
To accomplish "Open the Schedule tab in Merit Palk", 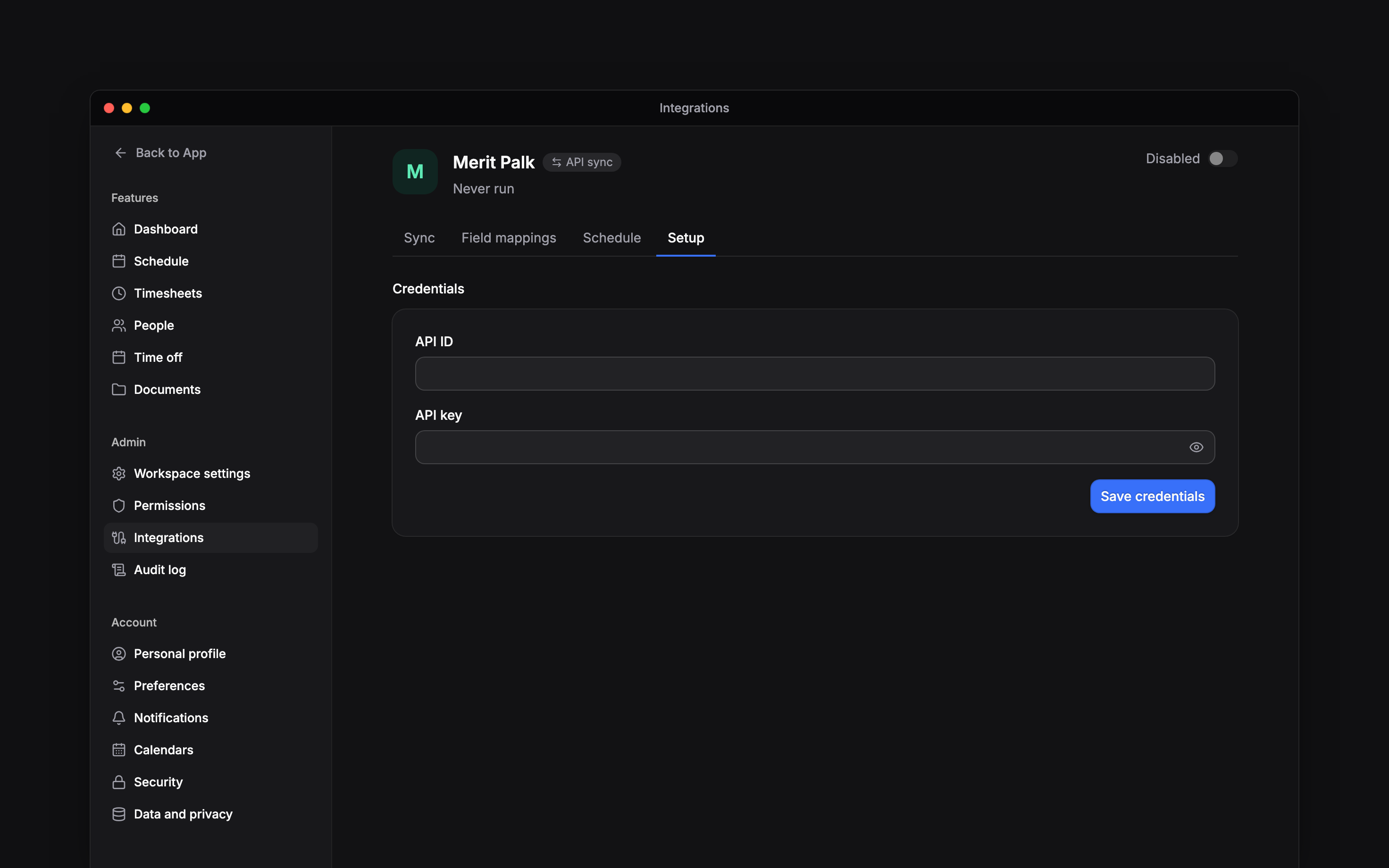I will (x=612, y=238).
